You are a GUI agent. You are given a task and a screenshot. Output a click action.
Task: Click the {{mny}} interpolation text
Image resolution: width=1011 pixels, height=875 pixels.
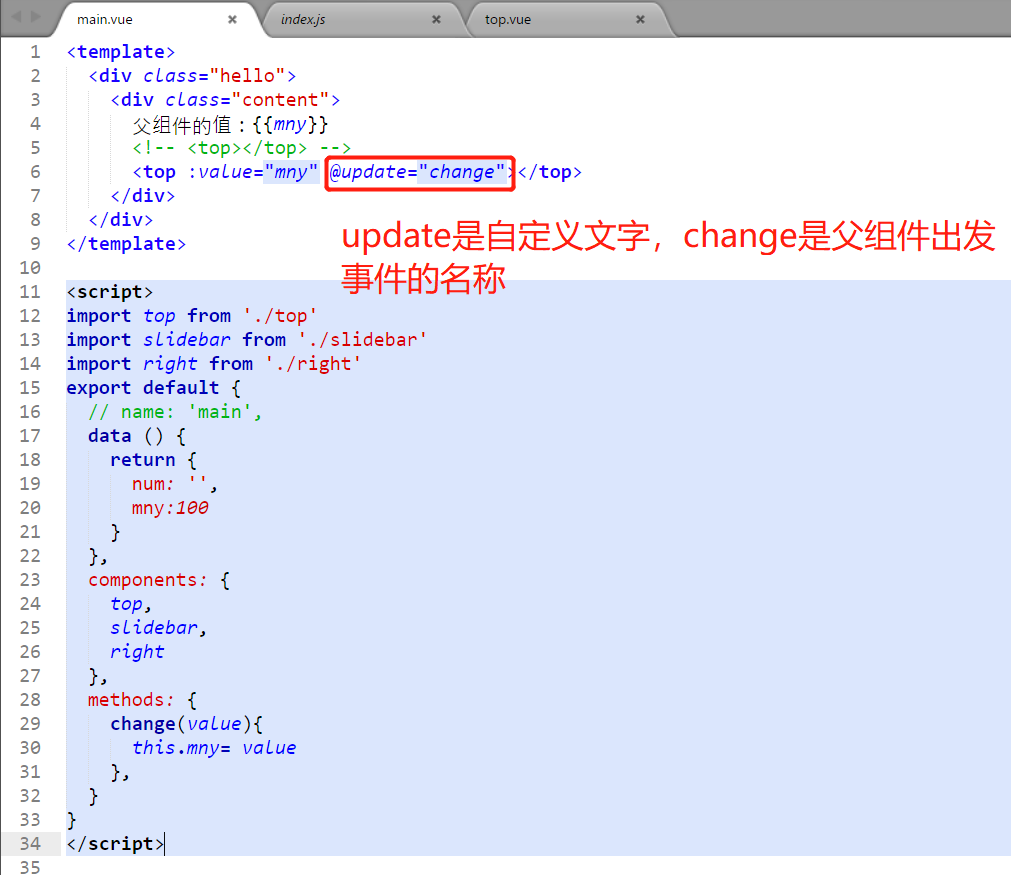click(290, 124)
